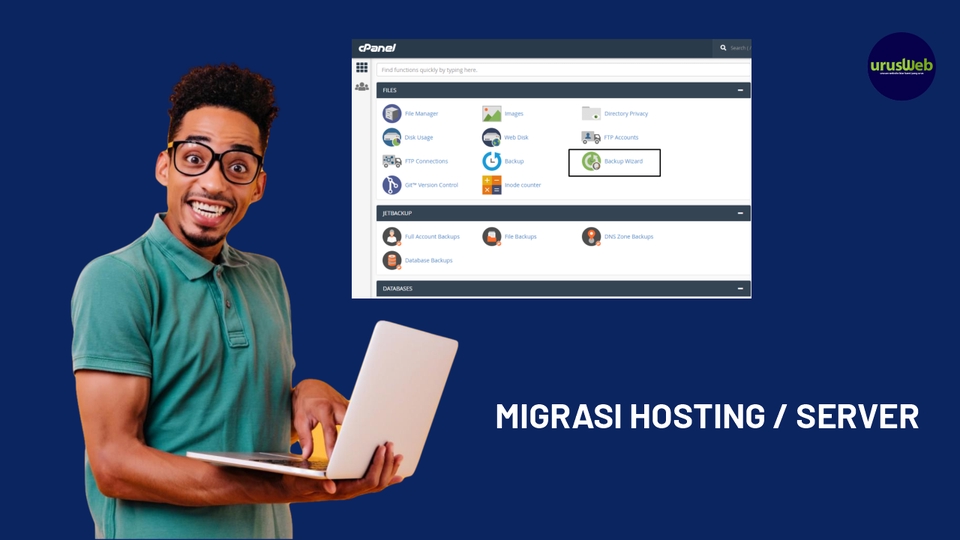960x540 pixels.
Task: Click the JETBACKUP section title
Action: (x=397, y=213)
